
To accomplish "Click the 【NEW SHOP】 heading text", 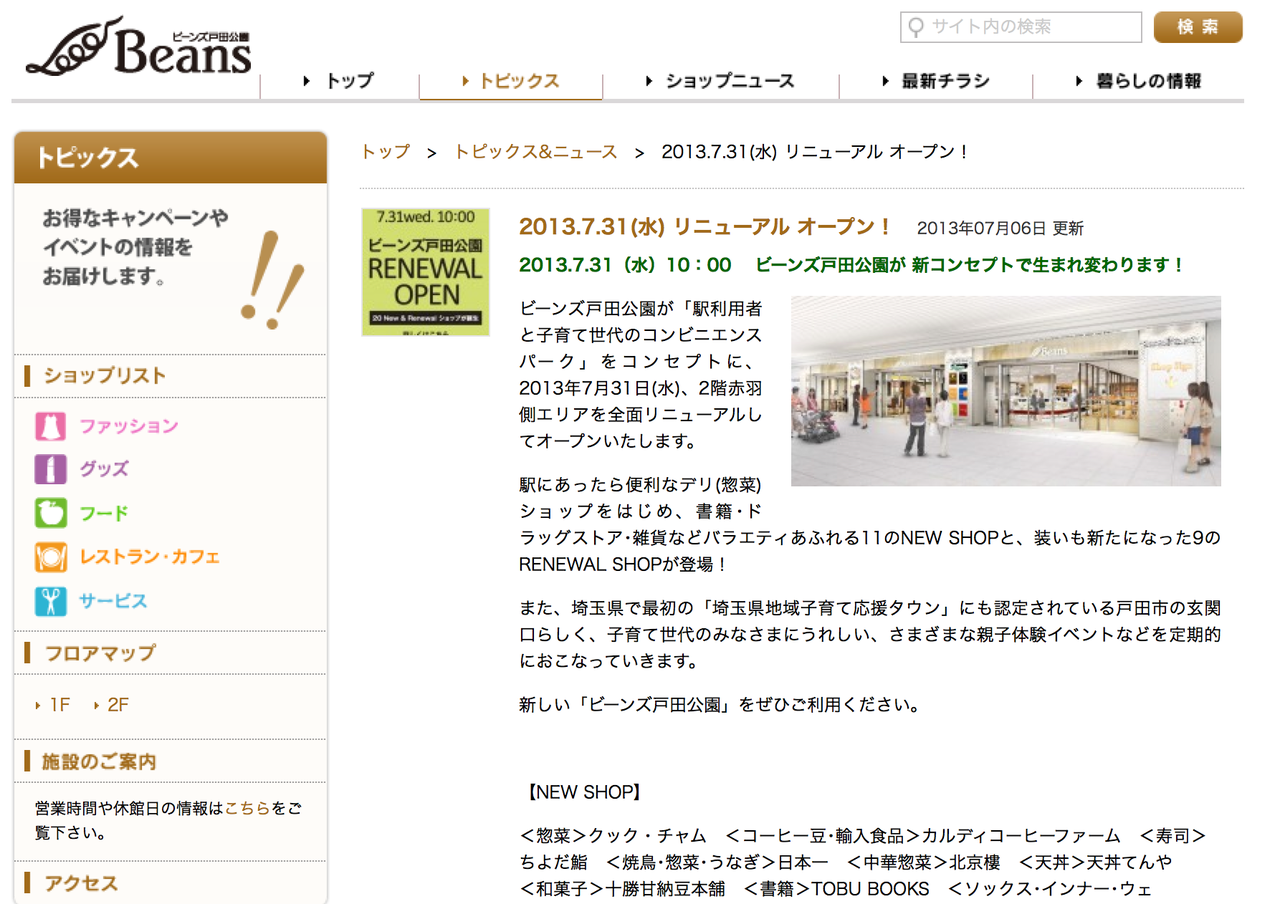I will (x=582, y=792).
